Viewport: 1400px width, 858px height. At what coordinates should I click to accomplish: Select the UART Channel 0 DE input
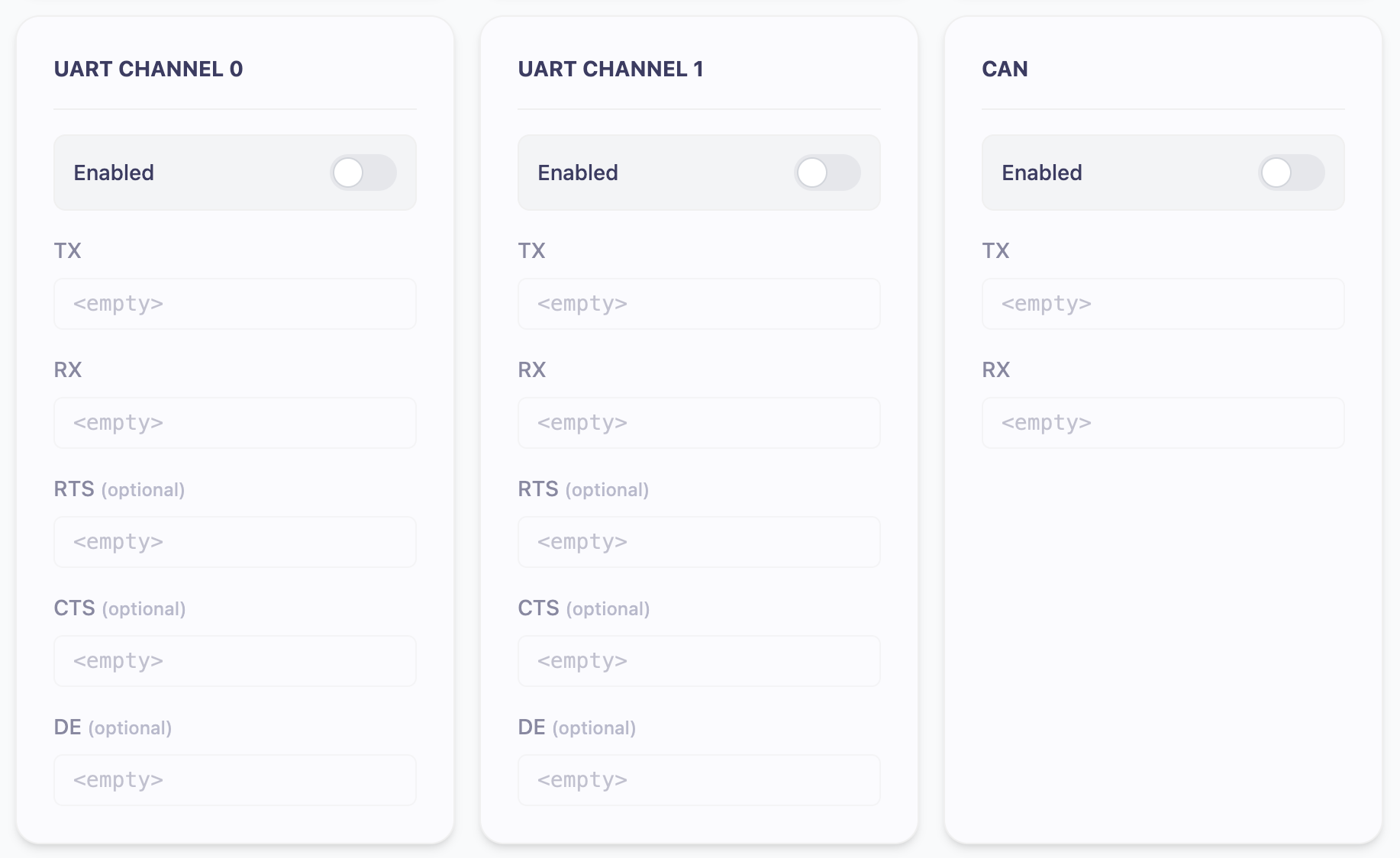click(x=235, y=780)
